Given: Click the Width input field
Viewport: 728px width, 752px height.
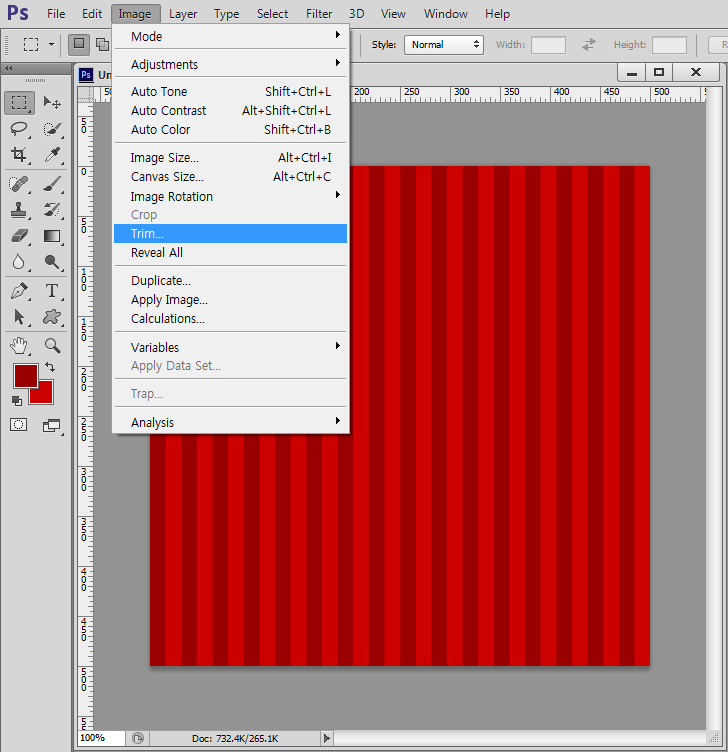Looking at the screenshot, I should click(x=548, y=45).
